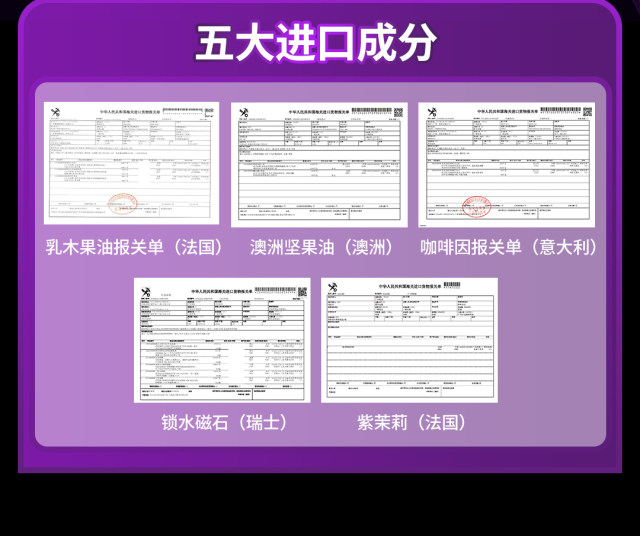Open the 锁水磁石 declaration form thumbnail

(x=223, y=341)
